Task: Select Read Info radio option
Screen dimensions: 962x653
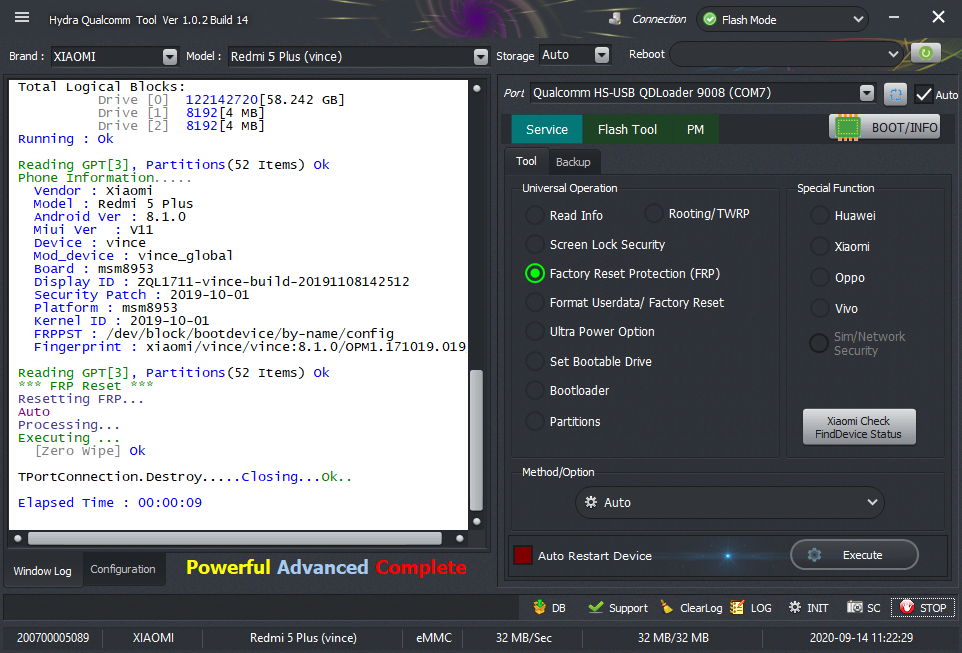Action: [x=535, y=215]
